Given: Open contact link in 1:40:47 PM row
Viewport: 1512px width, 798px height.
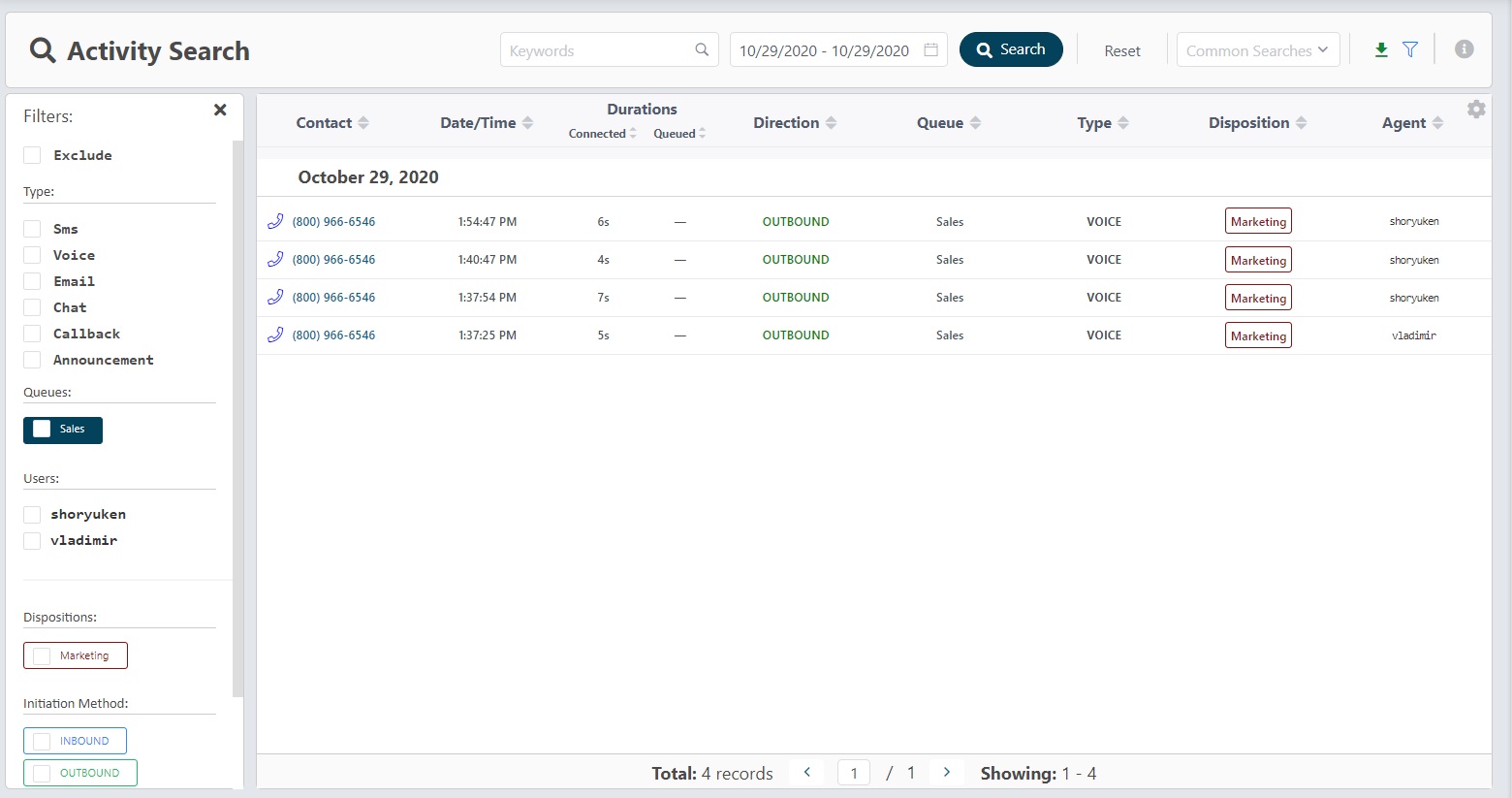Looking at the screenshot, I should tap(333, 260).
